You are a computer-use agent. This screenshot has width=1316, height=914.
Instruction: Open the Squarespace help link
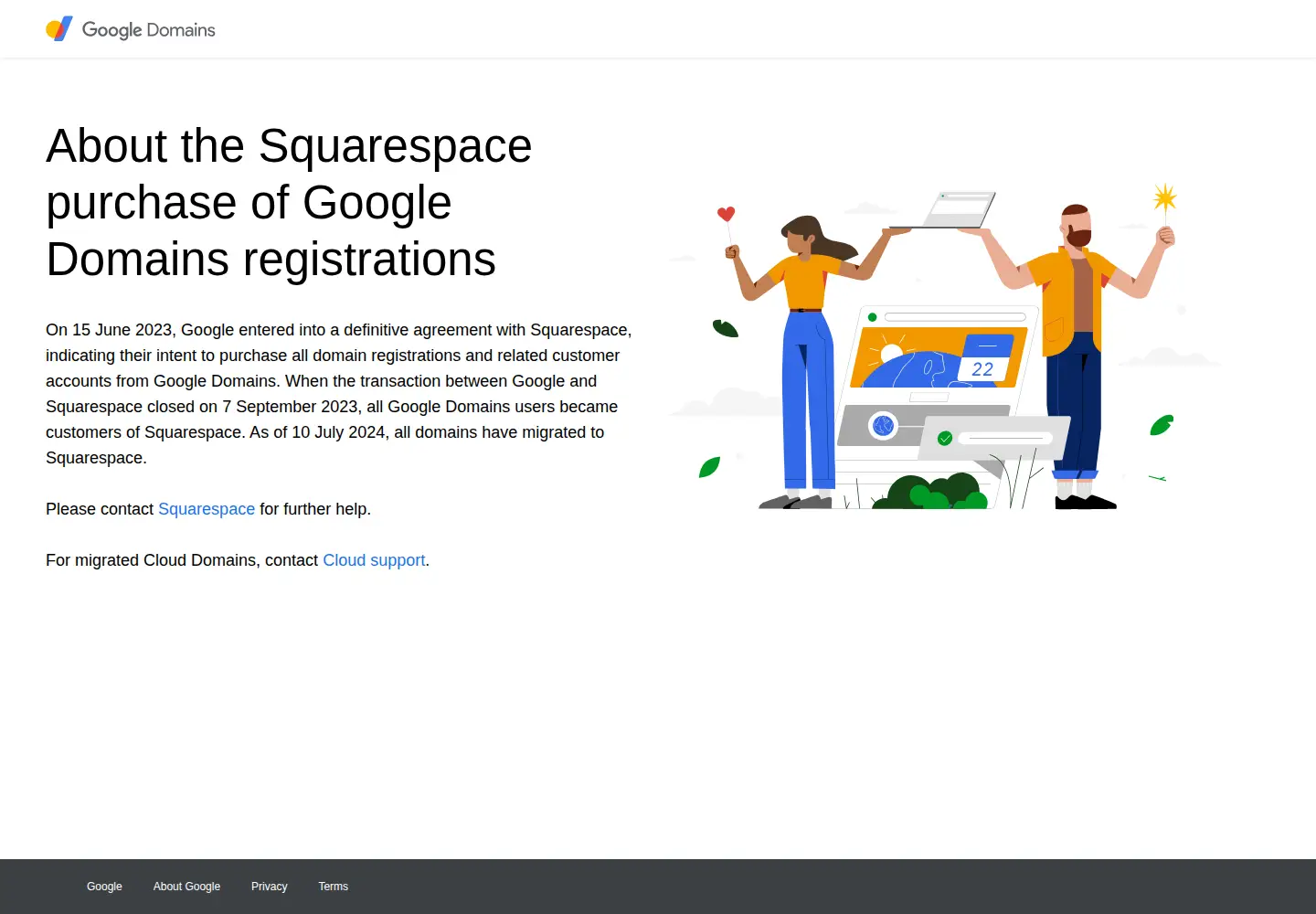coord(207,509)
